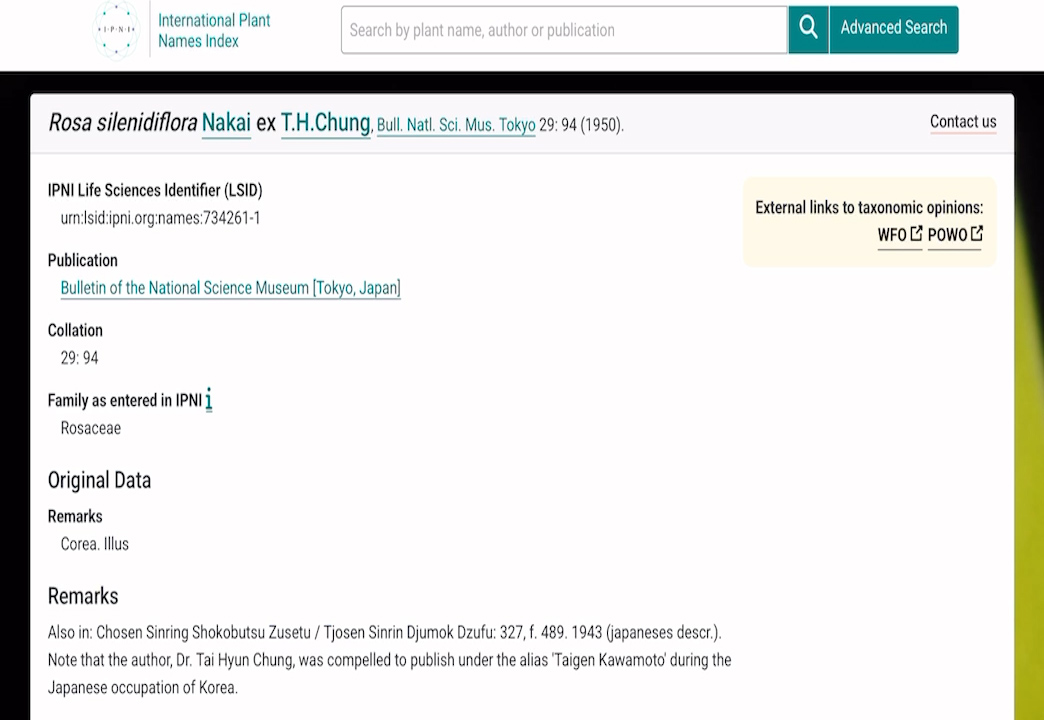The width and height of the screenshot is (1044, 720).
Task: Click the 'Original Data' heading
Action: click(99, 480)
